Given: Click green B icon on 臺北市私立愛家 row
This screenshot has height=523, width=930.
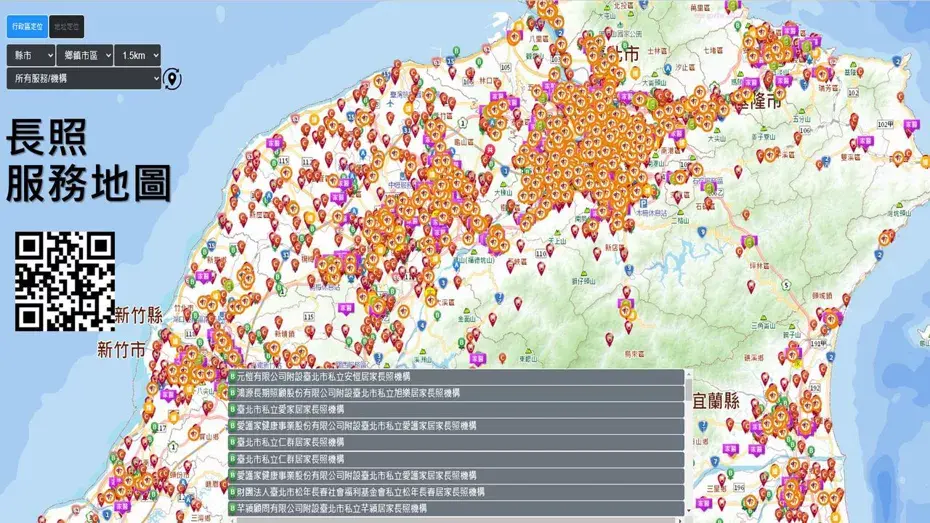Looking at the screenshot, I should [x=232, y=409].
